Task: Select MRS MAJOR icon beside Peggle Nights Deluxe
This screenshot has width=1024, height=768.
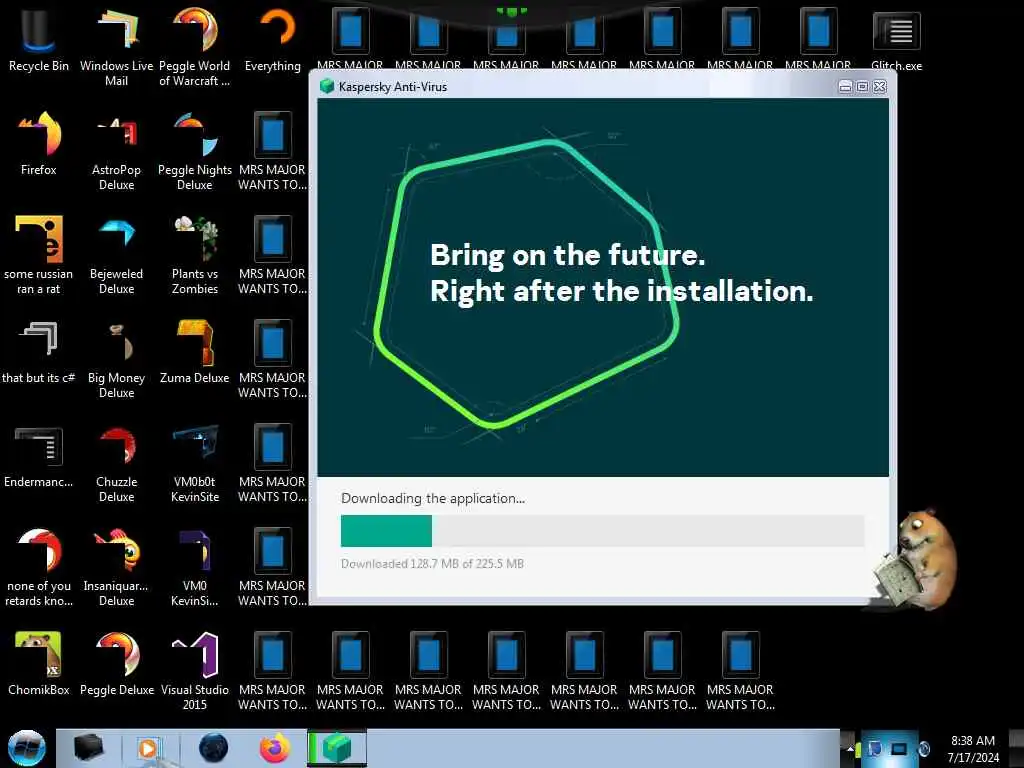Action: (272, 151)
